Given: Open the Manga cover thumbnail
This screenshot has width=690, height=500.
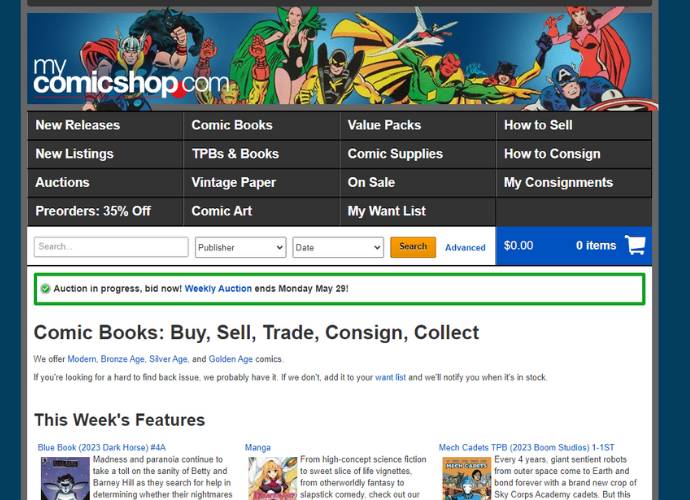Looking at the screenshot, I should coord(273,479).
